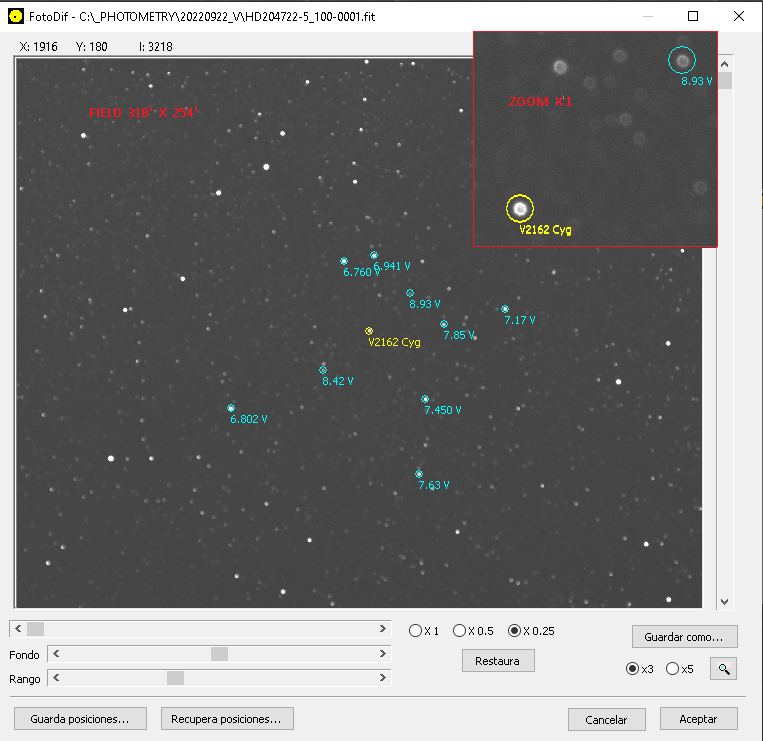
Task: Click the 7.85 V comparison star marker
Action: point(444,324)
